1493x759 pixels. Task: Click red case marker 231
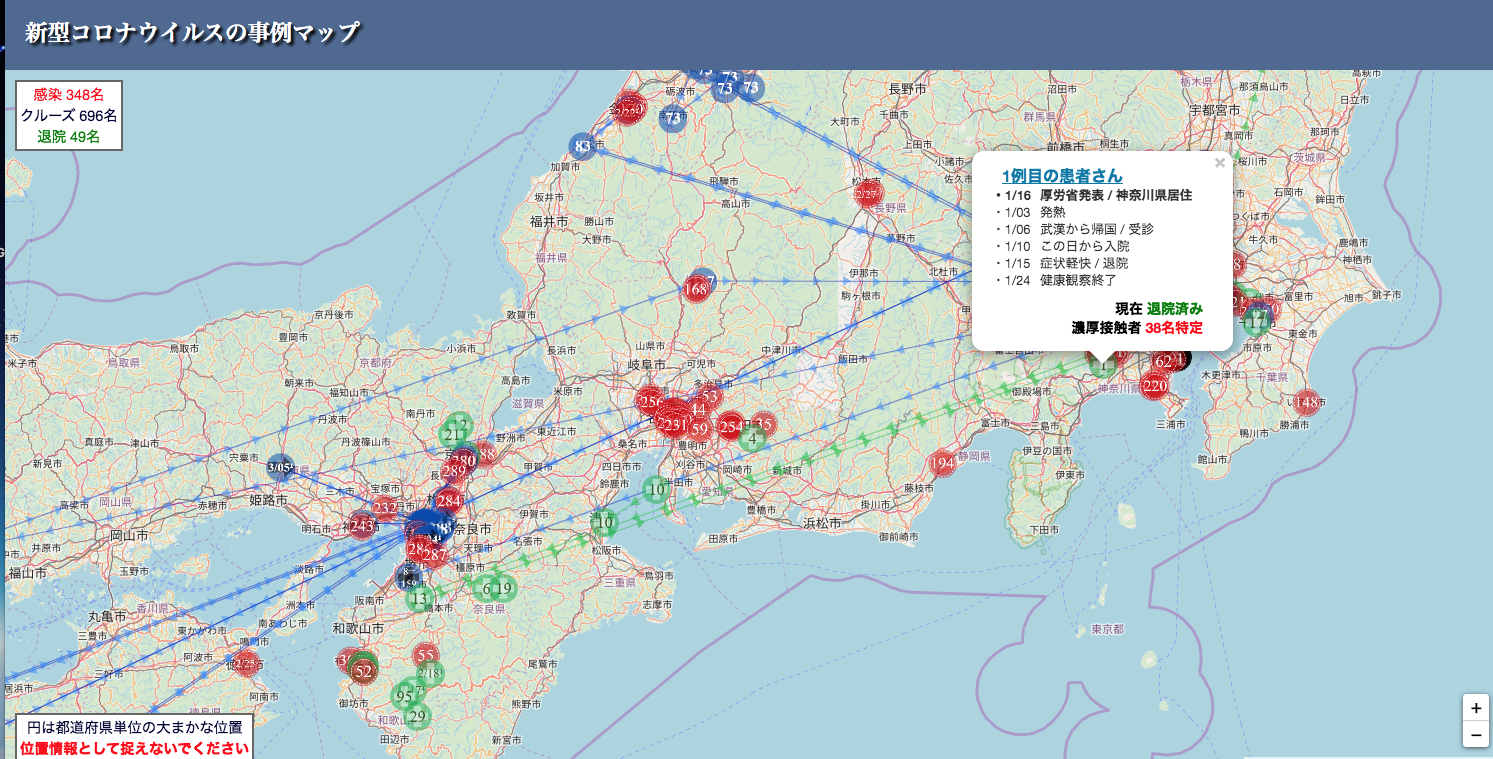(675, 424)
